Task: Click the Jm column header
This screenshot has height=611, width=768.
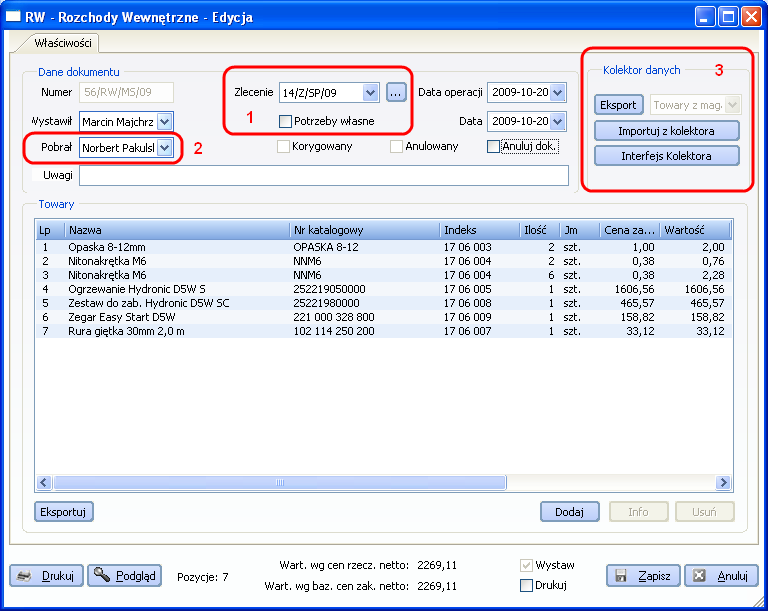Action: coord(580,230)
